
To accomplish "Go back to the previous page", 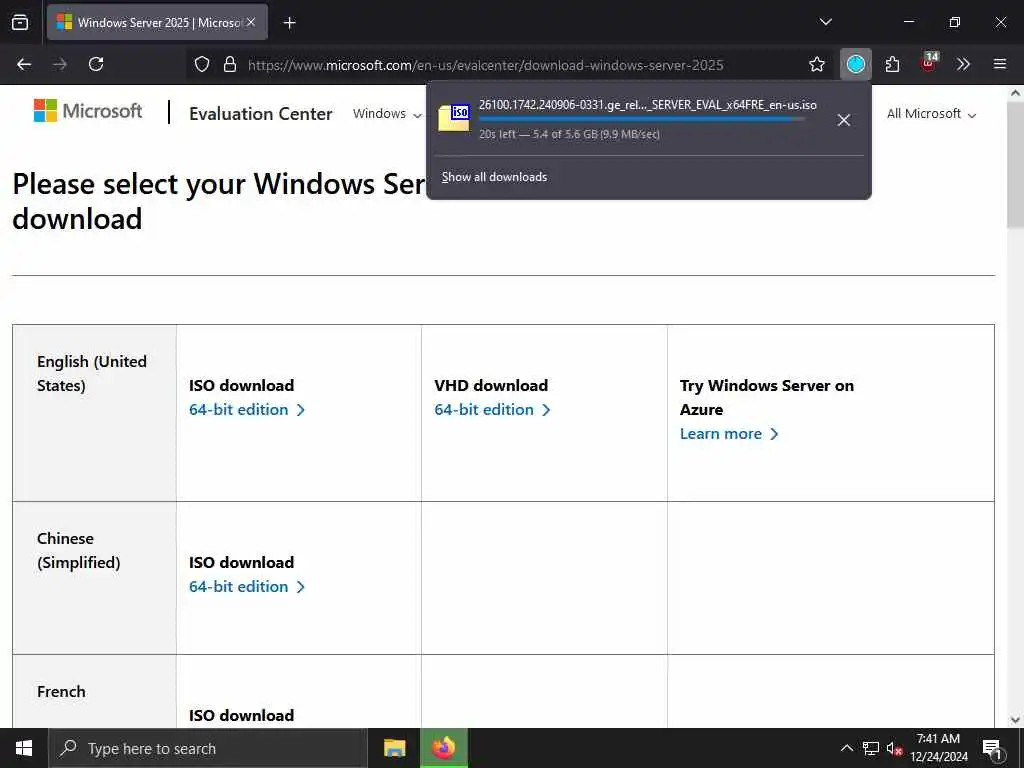I will (x=24, y=64).
